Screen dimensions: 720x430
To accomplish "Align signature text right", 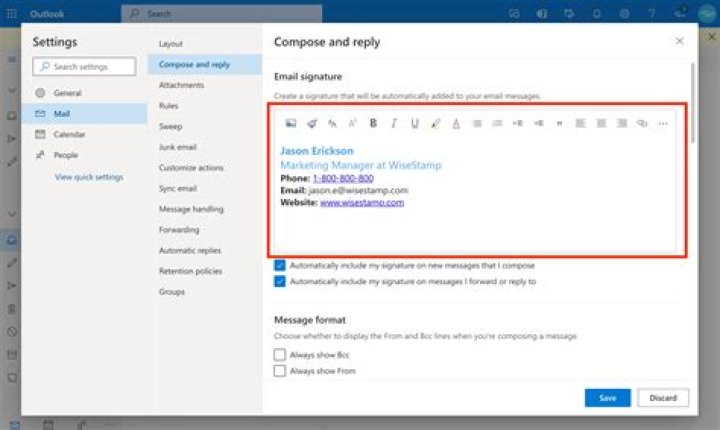I will pyautogui.click(x=622, y=123).
